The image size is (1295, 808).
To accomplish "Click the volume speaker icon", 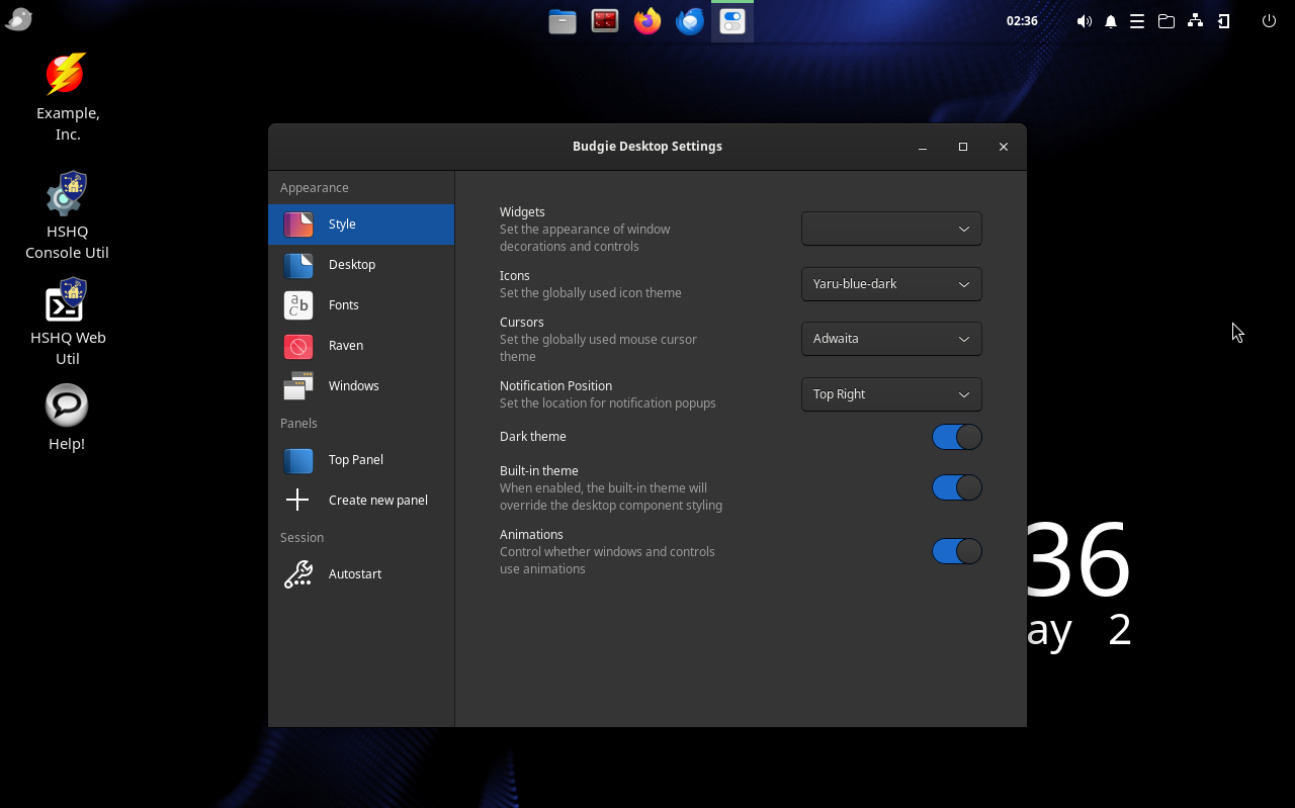I will point(1084,21).
